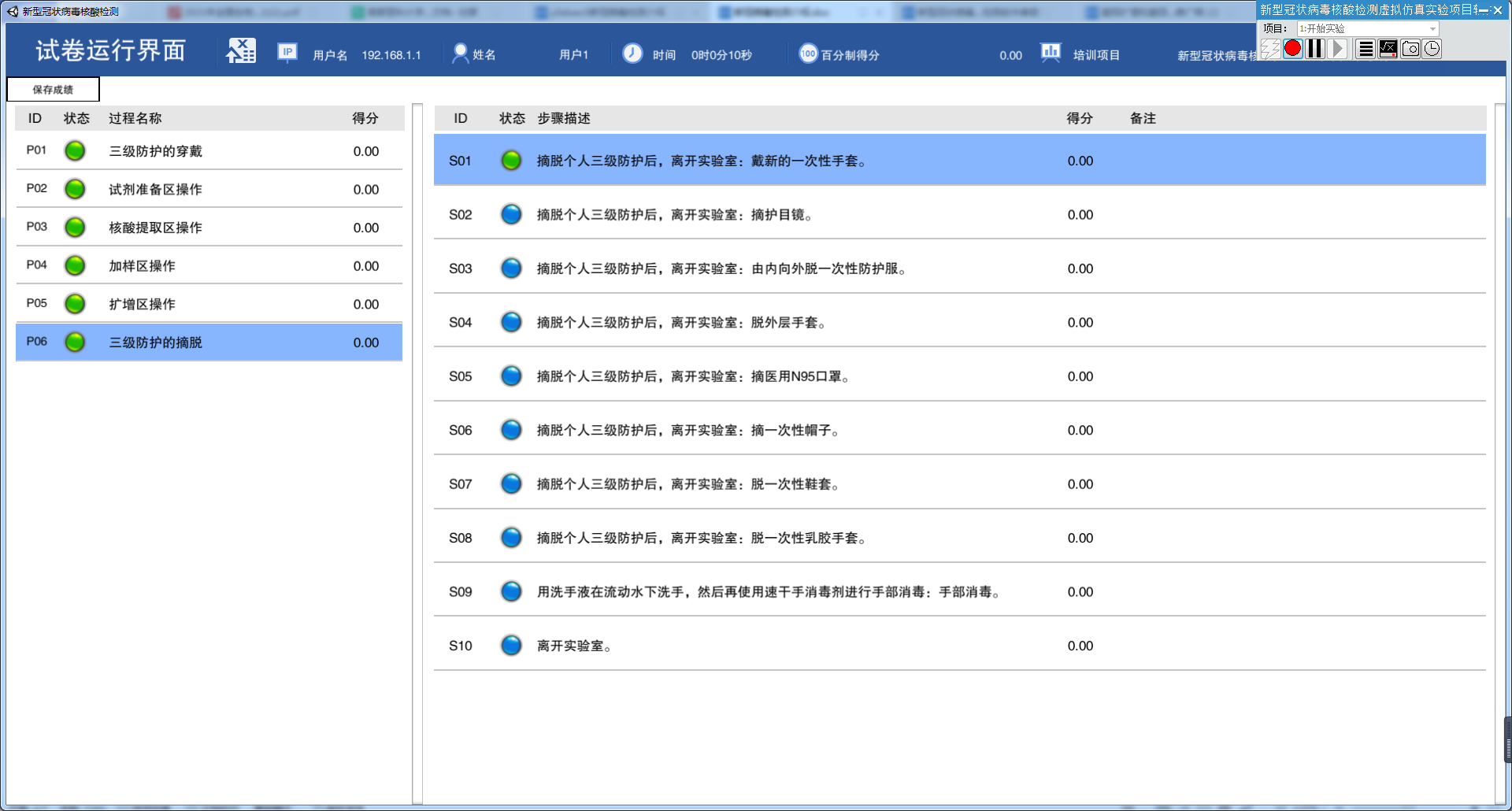Open the 项目 dropdown showing 开始实验
This screenshot has height=811, width=1512.
coord(1368,28)
